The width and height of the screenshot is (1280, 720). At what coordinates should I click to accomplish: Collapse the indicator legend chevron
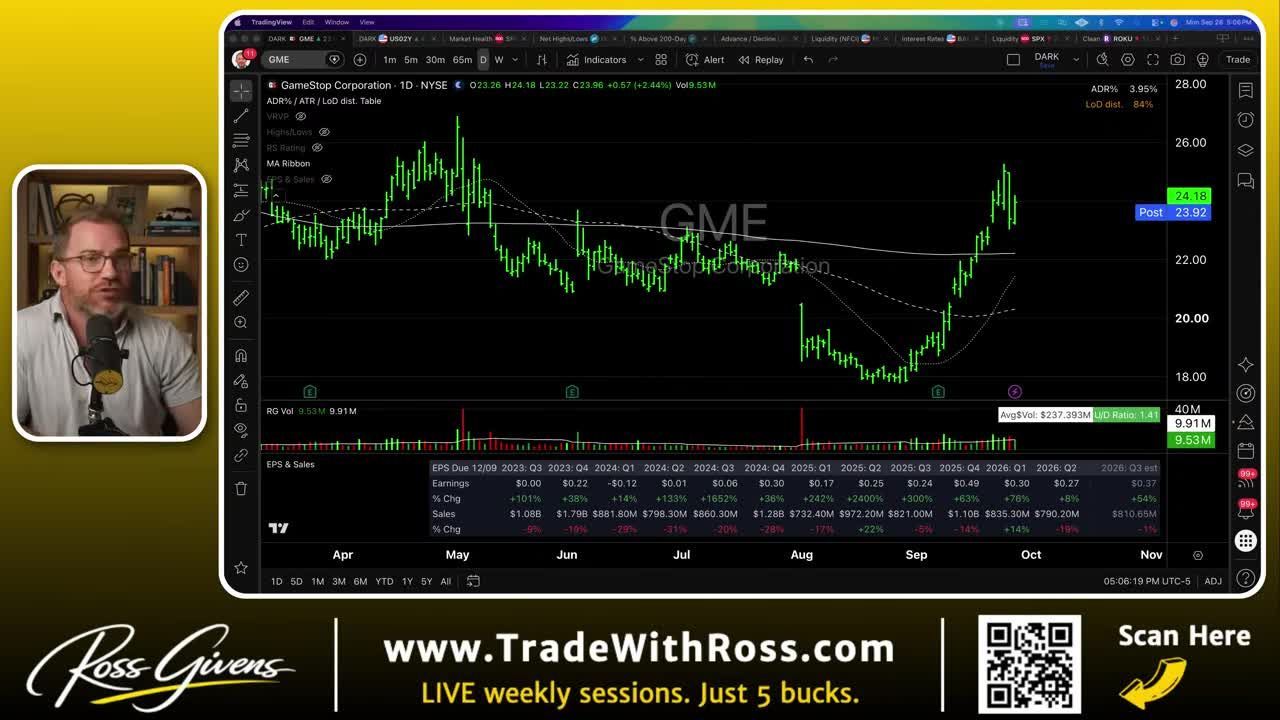[x=276, y=194]
